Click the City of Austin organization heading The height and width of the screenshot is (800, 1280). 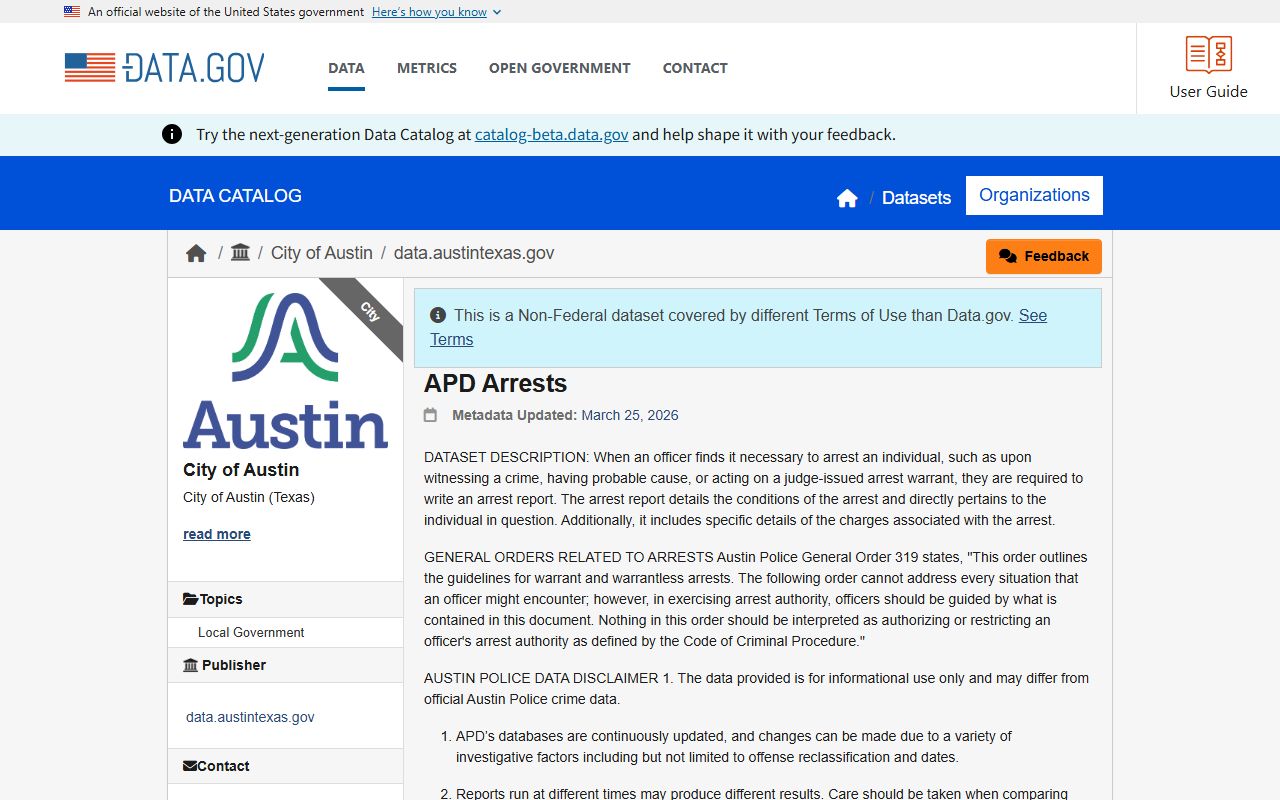[241, 470]
